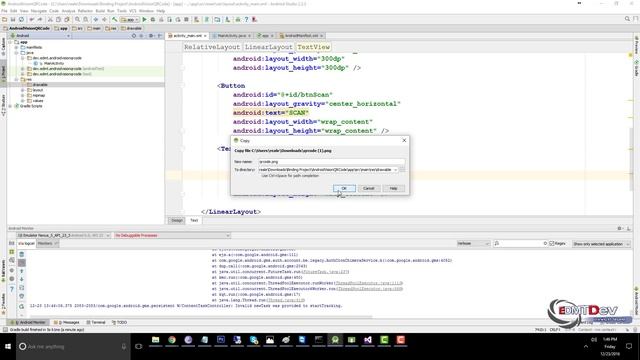The width and height of the screenshot is (640, 360).
Task: Click the scroll-from-source target icon
Action: click(134, 36)
